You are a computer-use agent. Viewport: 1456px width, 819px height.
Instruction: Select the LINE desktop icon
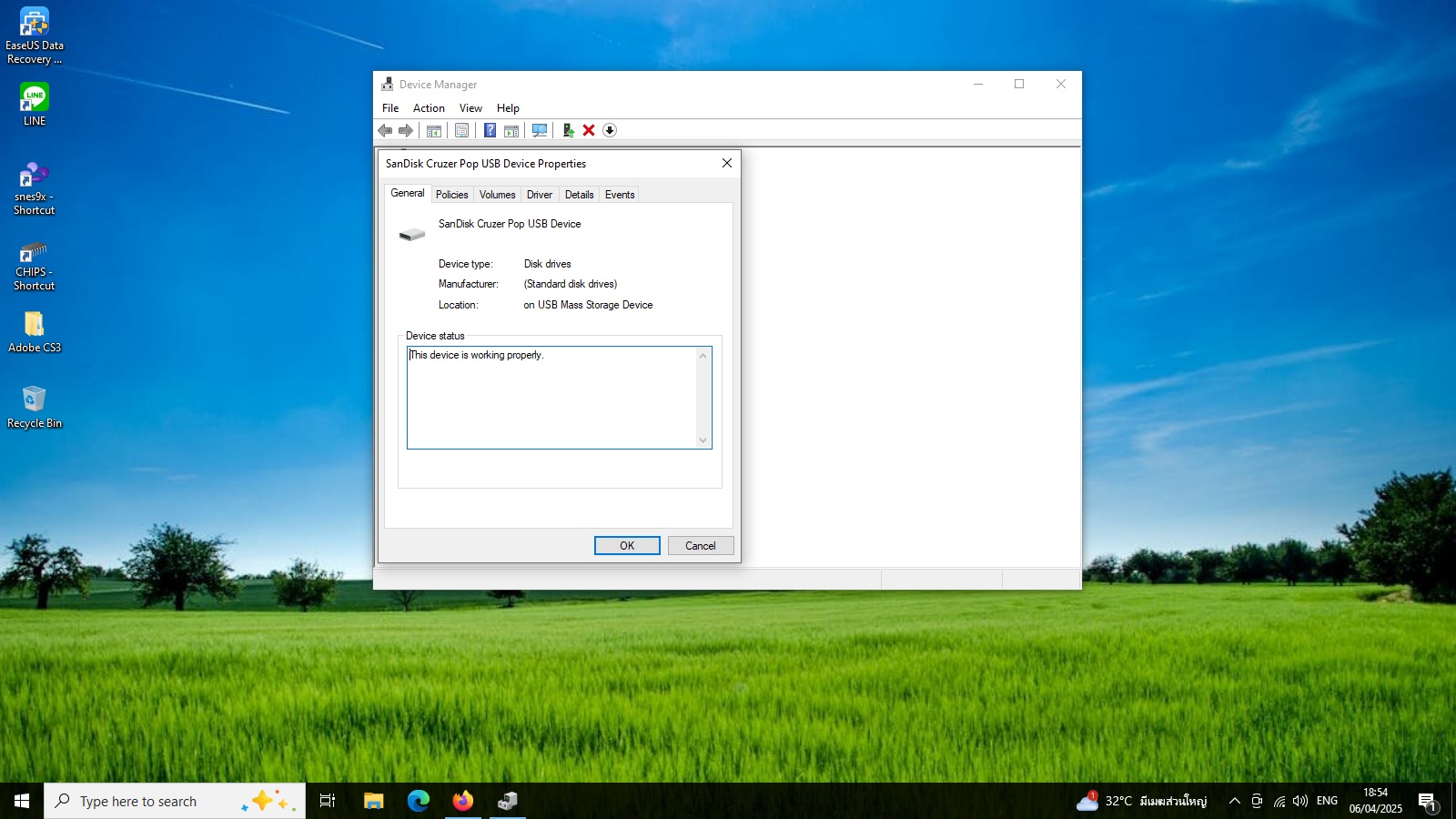tap(35, 104)
